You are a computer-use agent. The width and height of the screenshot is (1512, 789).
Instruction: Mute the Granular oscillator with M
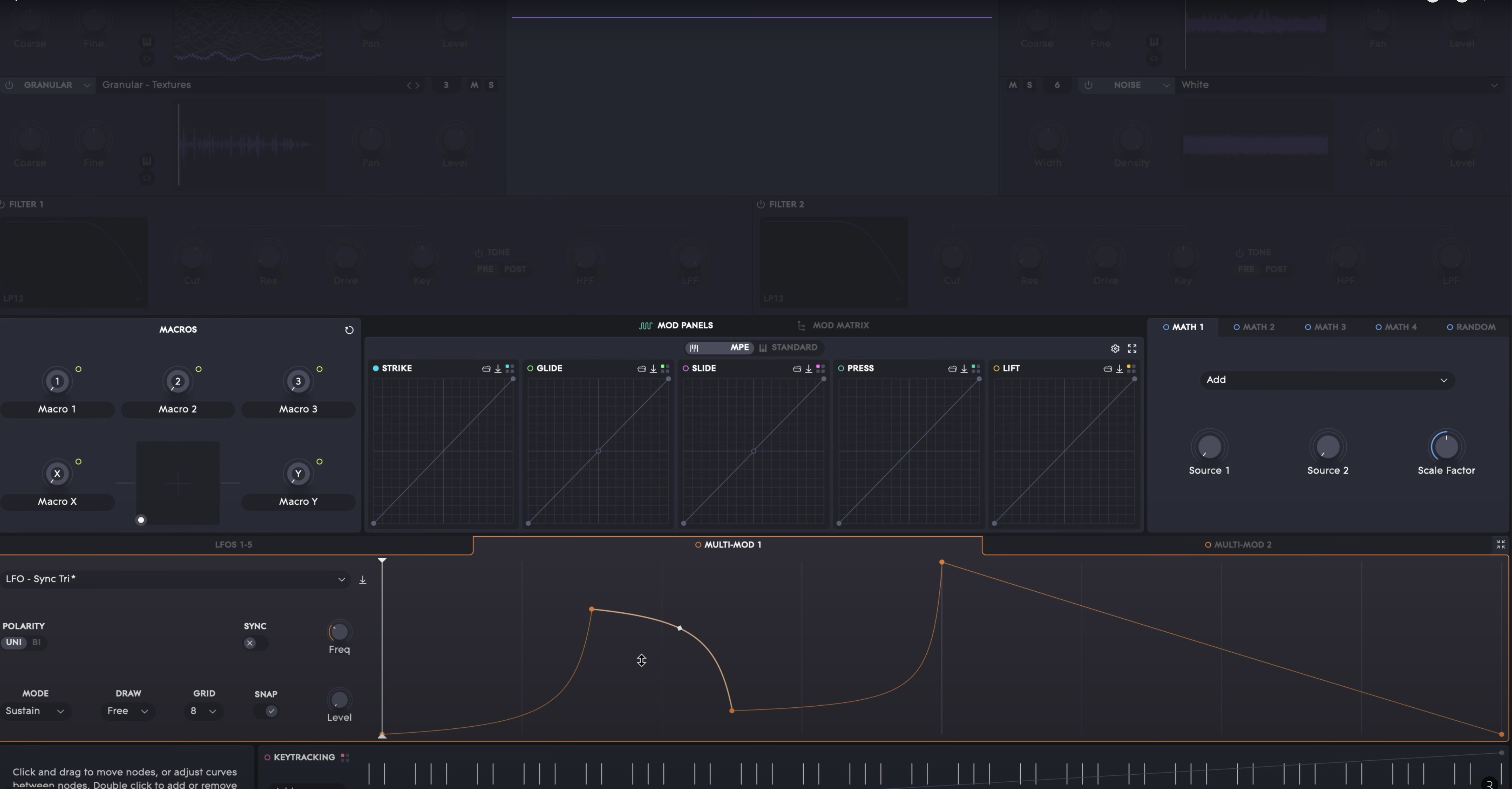click(474, 85)
